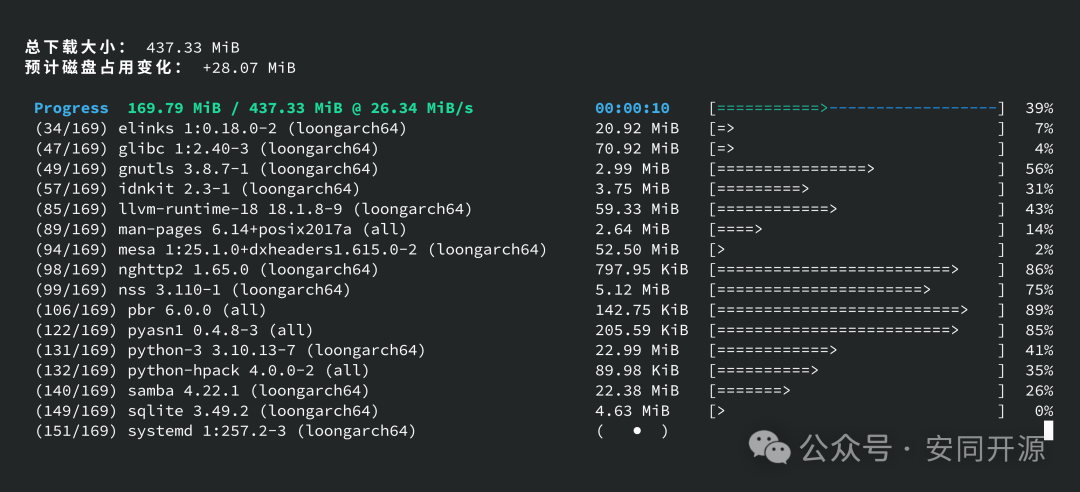Viewport: 1080px width, 492px height.
Task: Click the terminal cursor block
Action: pyautogui.click(x=1048, y=431)
